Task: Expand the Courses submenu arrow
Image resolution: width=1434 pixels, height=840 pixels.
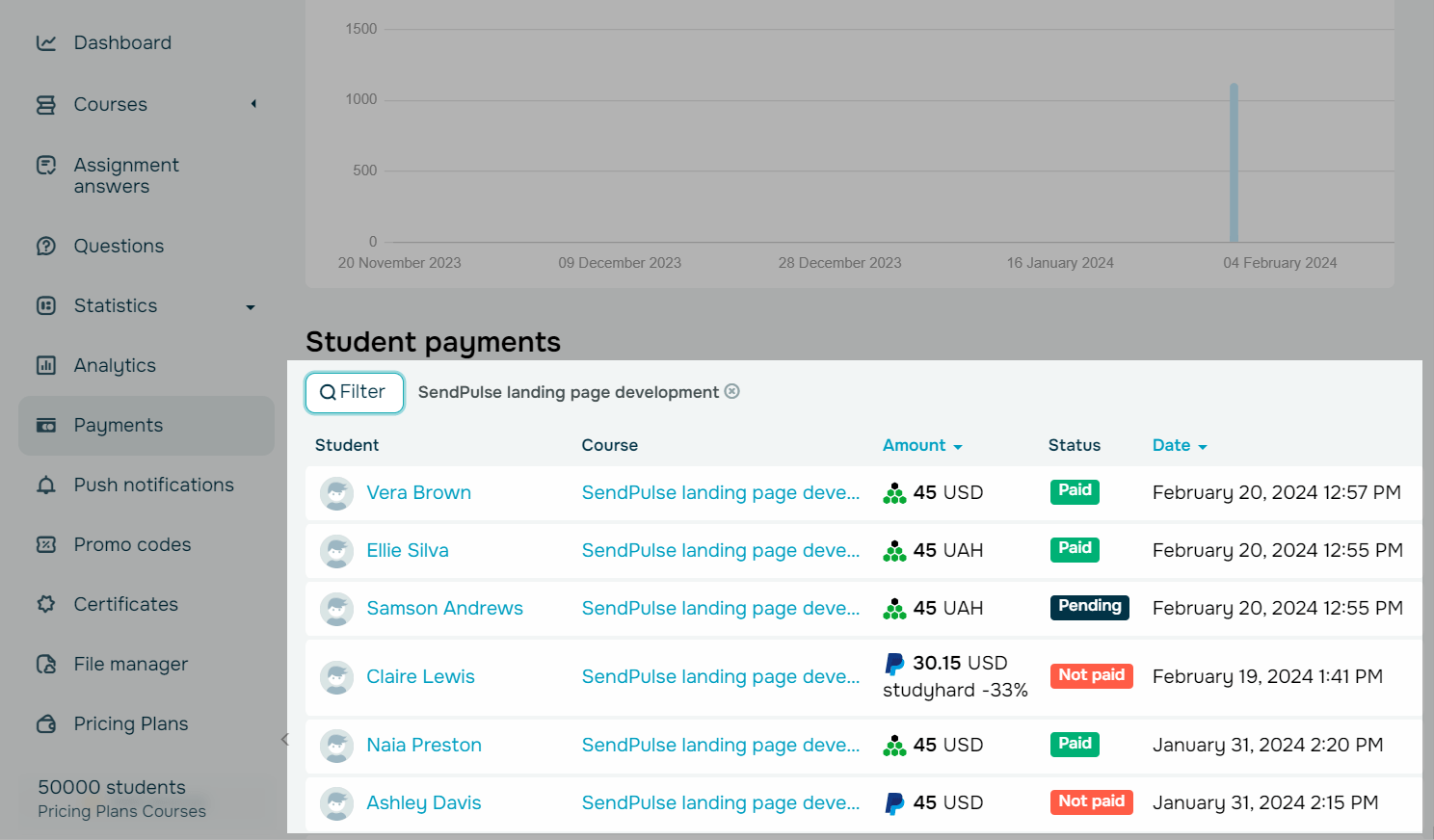Action: (x=253, y=104)
